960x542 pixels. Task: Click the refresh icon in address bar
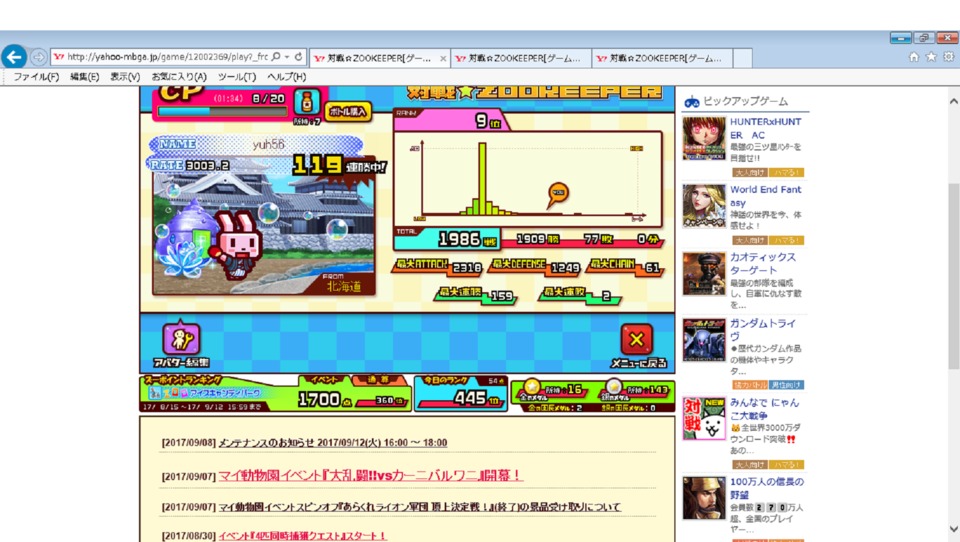click(x=298, y=56)
